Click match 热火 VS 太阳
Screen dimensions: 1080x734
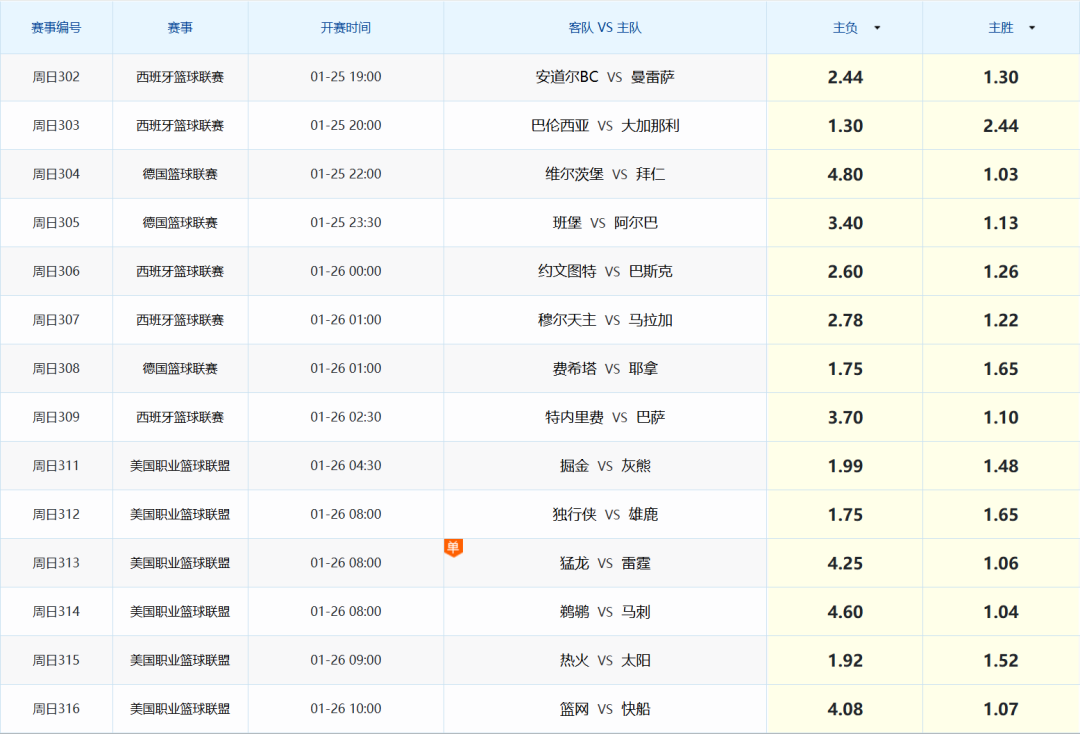[605, 660]
